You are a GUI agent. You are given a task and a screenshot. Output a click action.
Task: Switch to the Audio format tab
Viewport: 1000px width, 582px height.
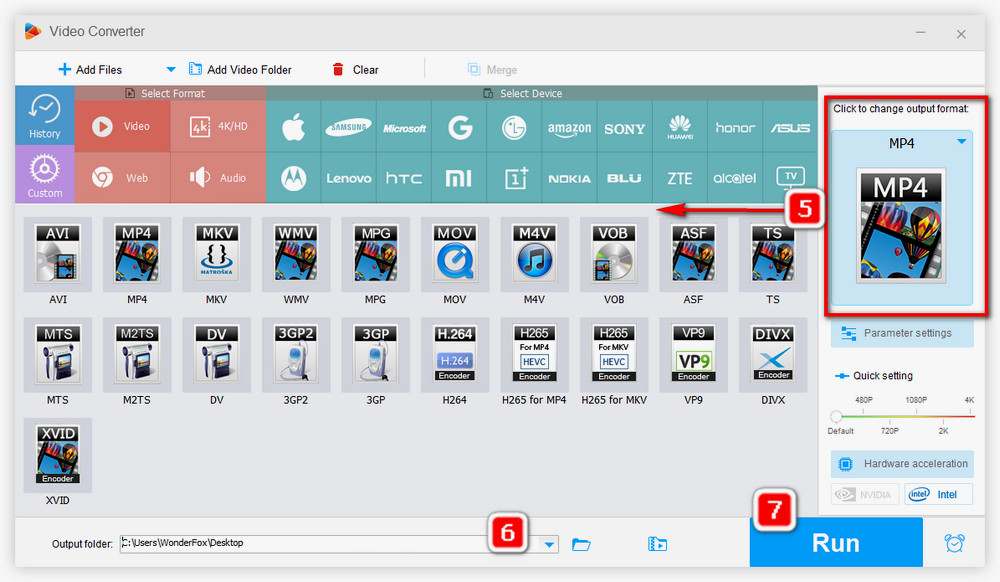[218, 178]
